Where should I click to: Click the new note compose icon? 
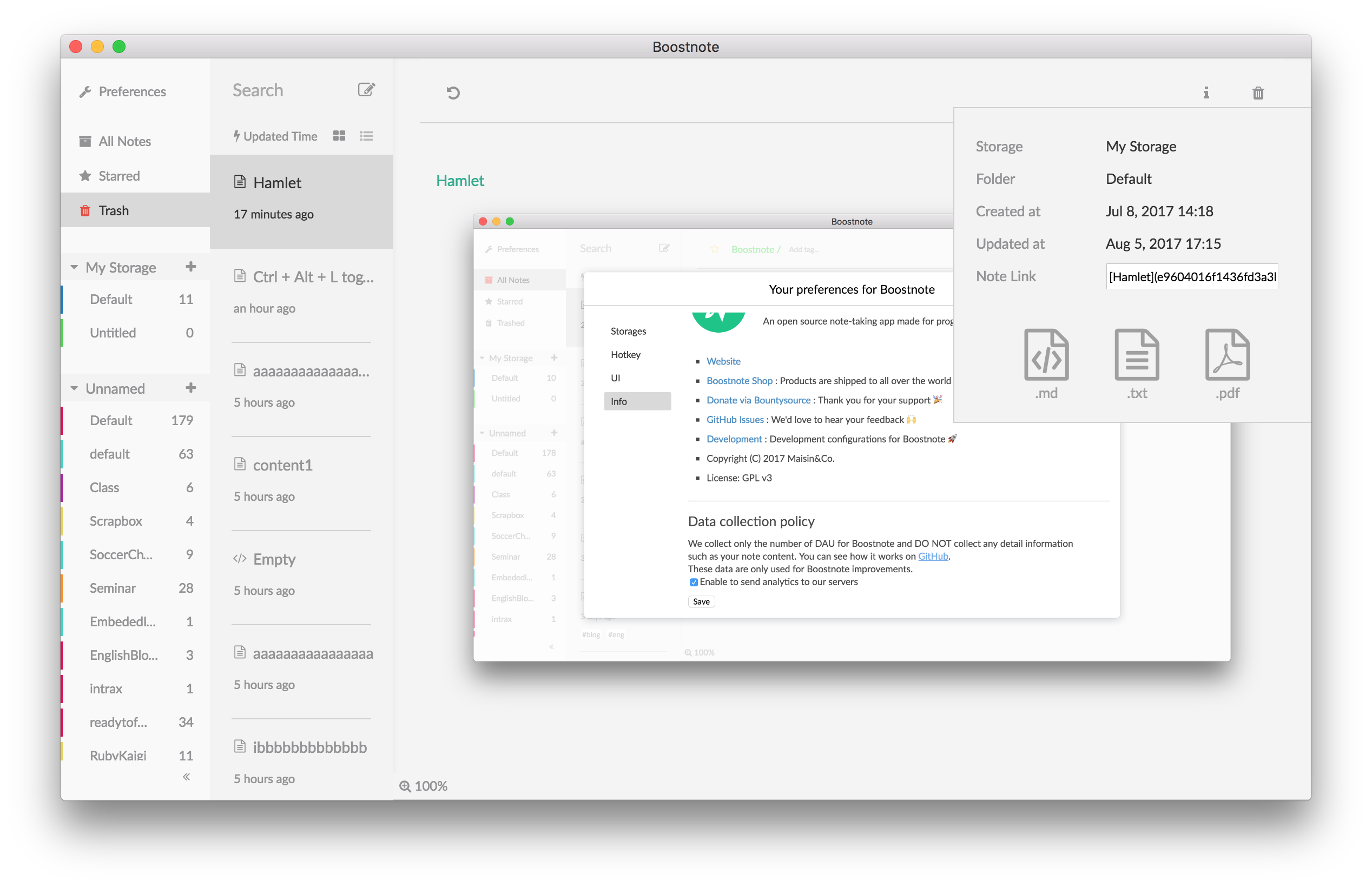[366, 90]
